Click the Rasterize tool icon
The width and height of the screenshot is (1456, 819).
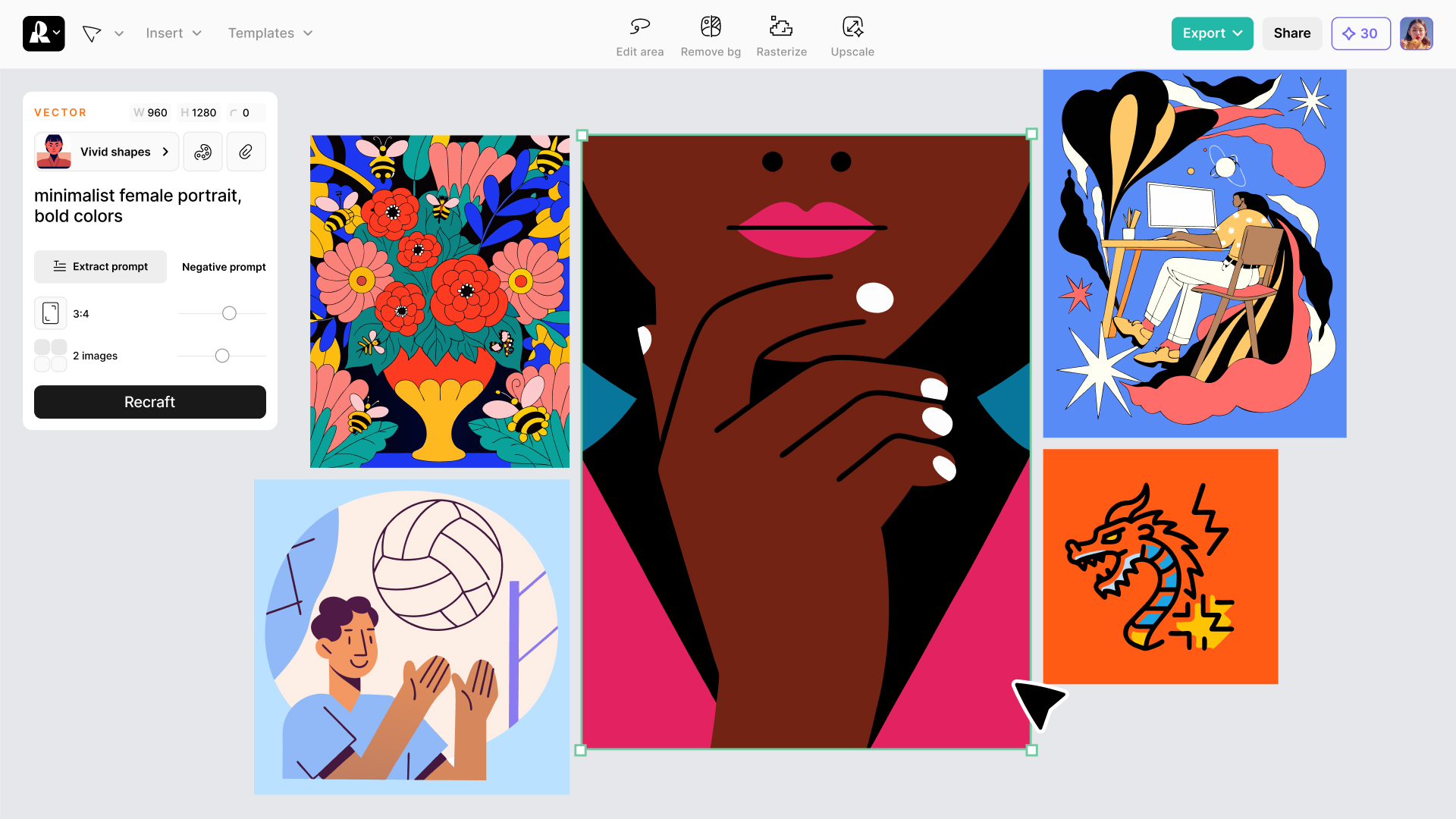[781, 27]
